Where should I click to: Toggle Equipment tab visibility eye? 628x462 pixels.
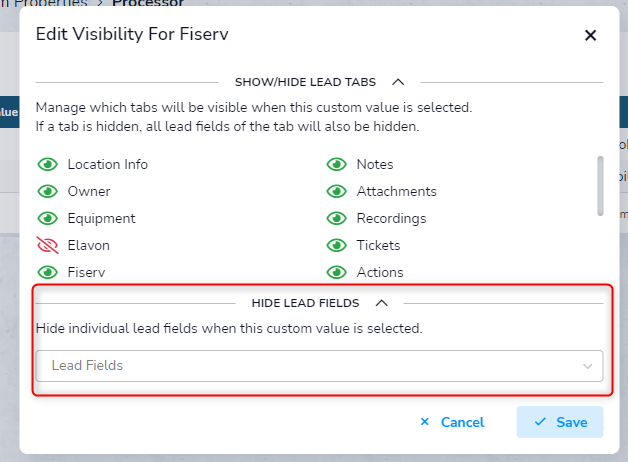tap(48, 219)
